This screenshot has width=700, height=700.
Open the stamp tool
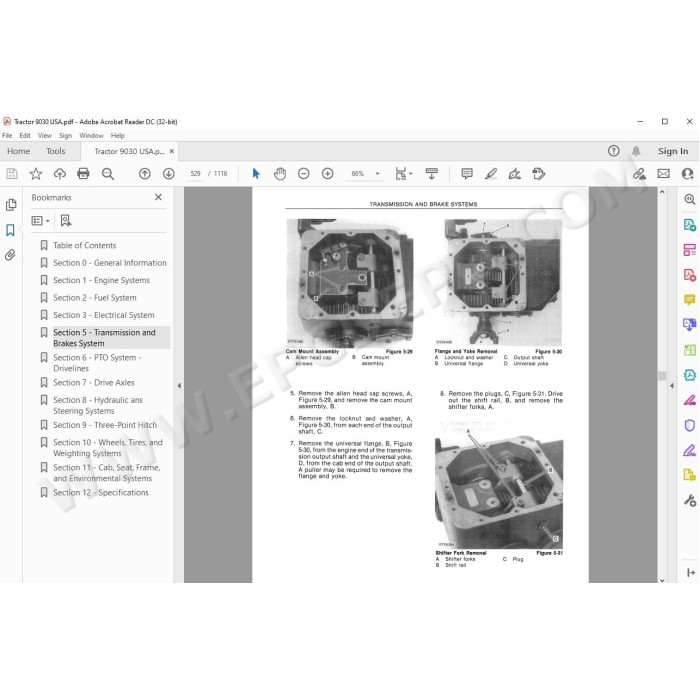(539, 174)
